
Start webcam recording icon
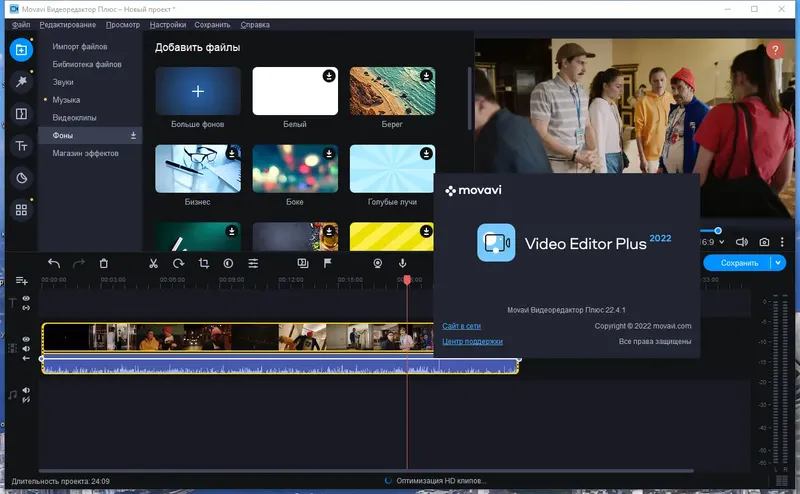pos(378,263)
